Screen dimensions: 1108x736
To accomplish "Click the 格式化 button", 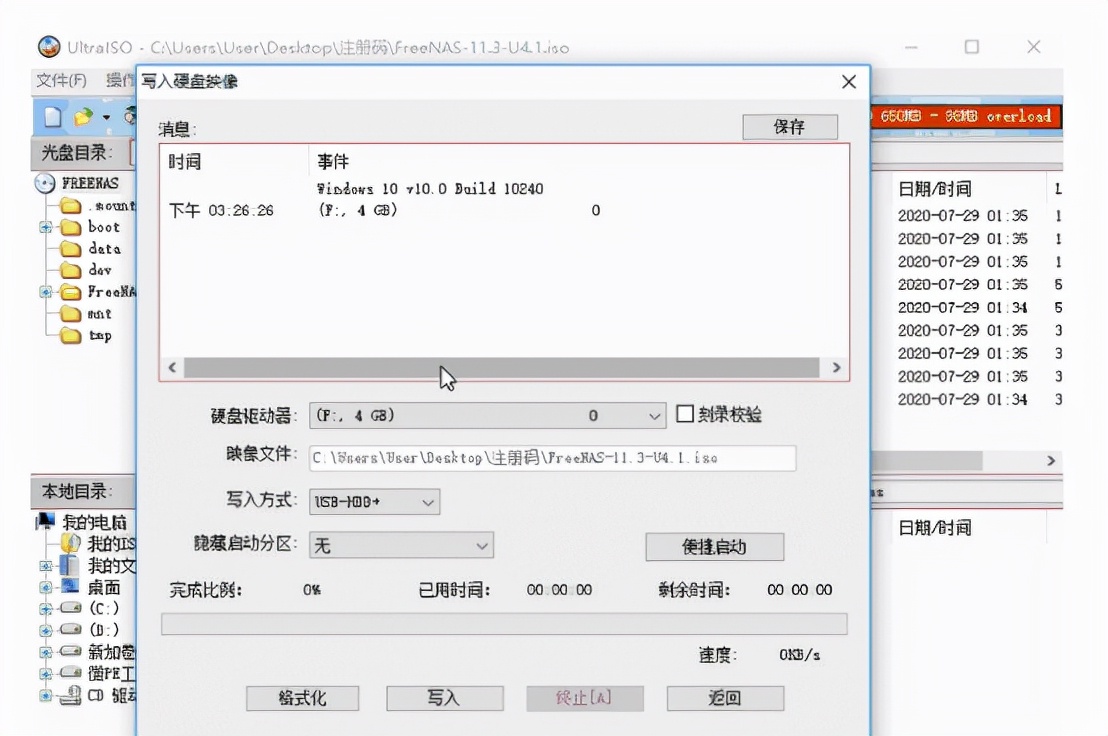I will click(302, 699).
